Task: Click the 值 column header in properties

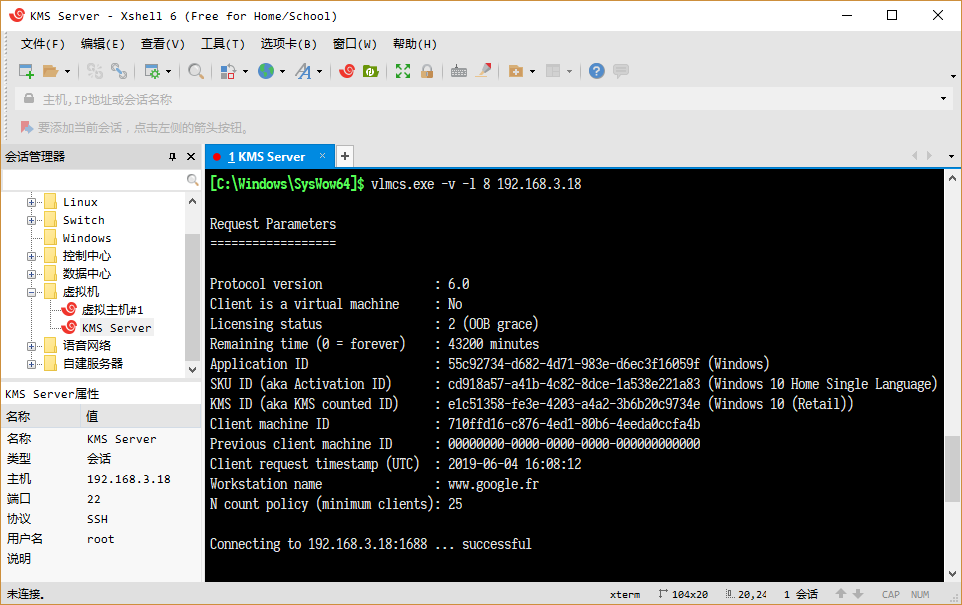Action: point(142,417)
